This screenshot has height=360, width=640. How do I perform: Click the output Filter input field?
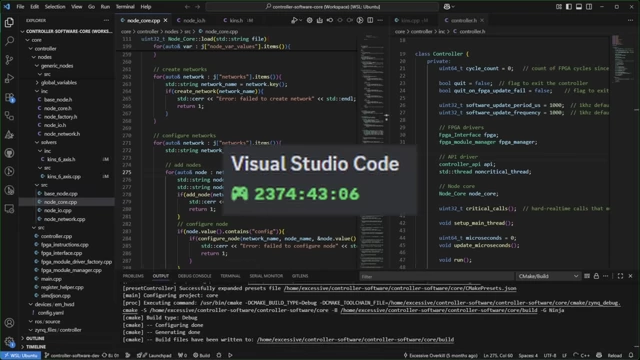pos(436,276)
